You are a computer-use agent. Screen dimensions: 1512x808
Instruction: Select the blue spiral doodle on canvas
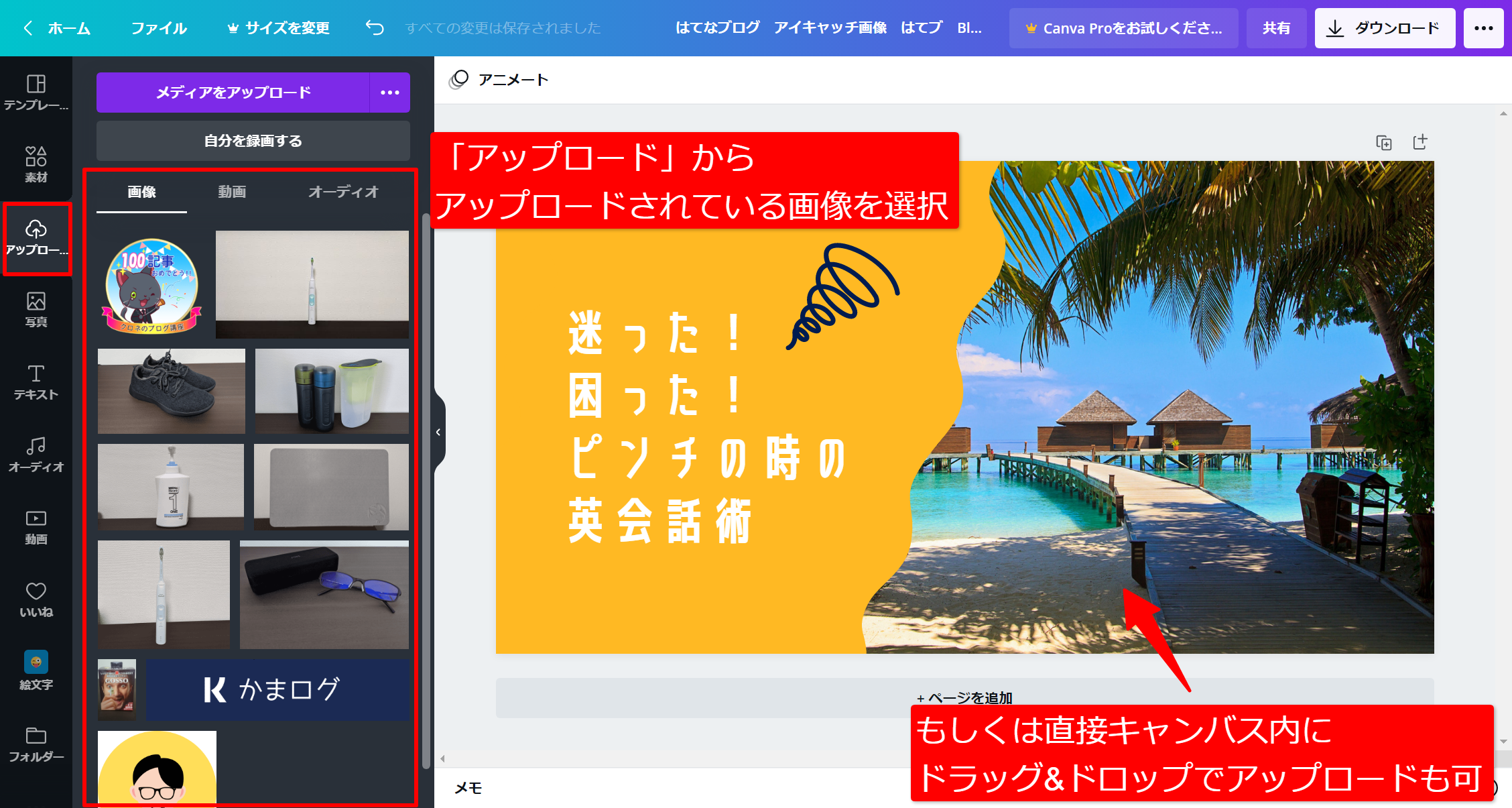point(843,296)
